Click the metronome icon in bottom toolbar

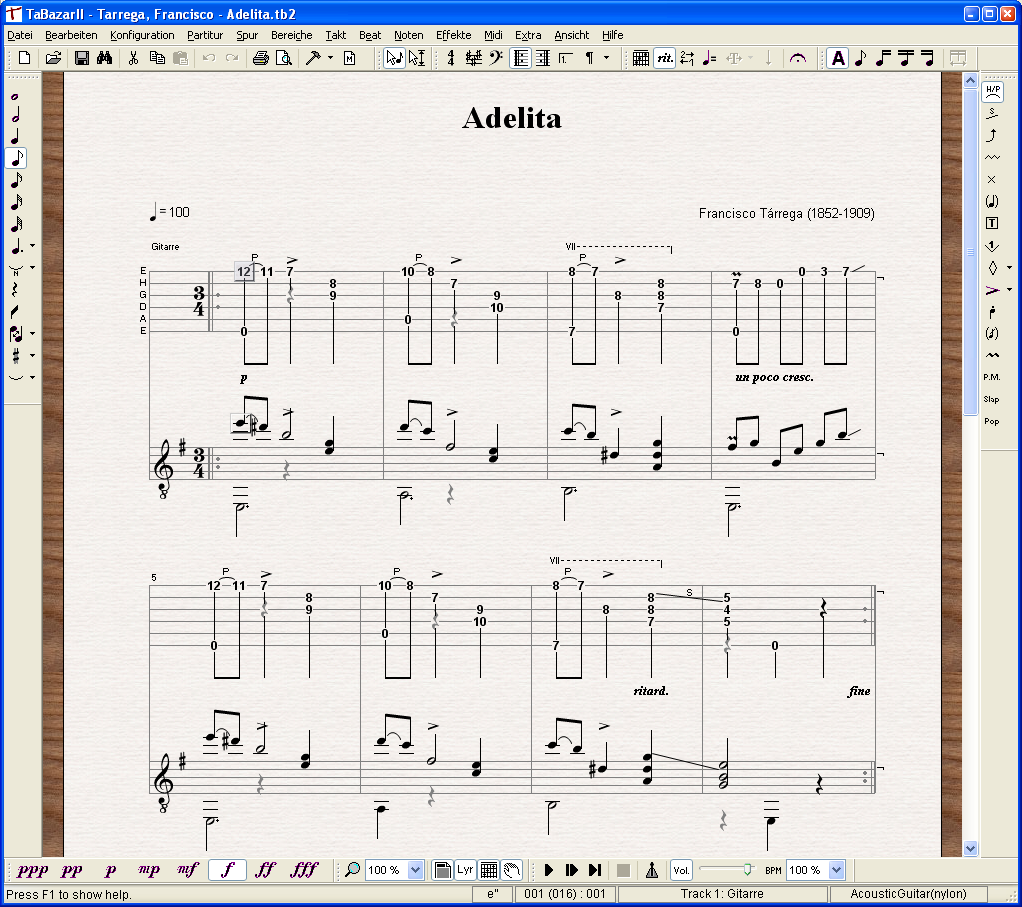[651, 870]
